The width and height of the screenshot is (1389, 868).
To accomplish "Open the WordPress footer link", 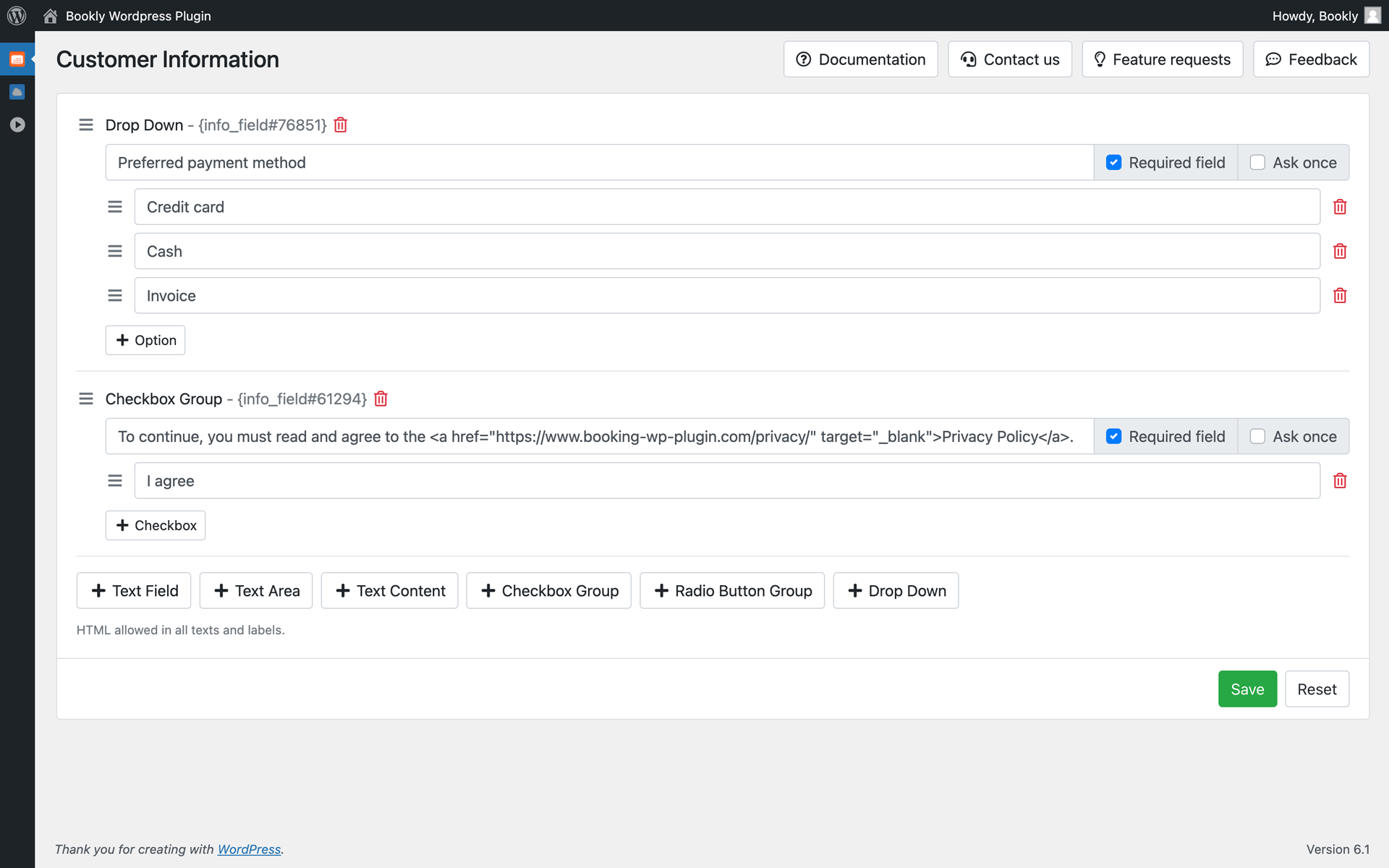I will click(x=249, y=849).
